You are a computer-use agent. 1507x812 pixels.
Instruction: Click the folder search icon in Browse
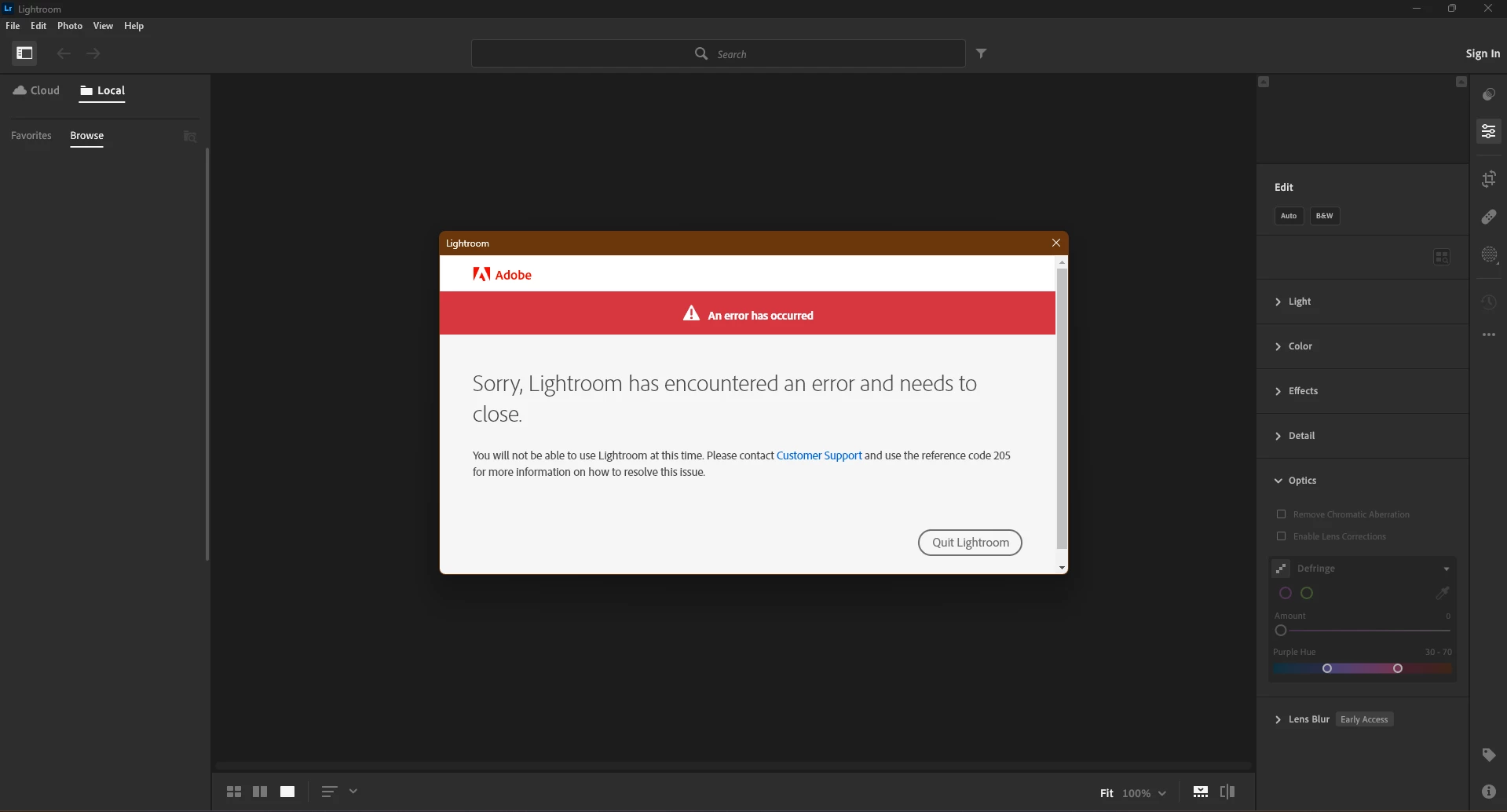tap(190, 137)
